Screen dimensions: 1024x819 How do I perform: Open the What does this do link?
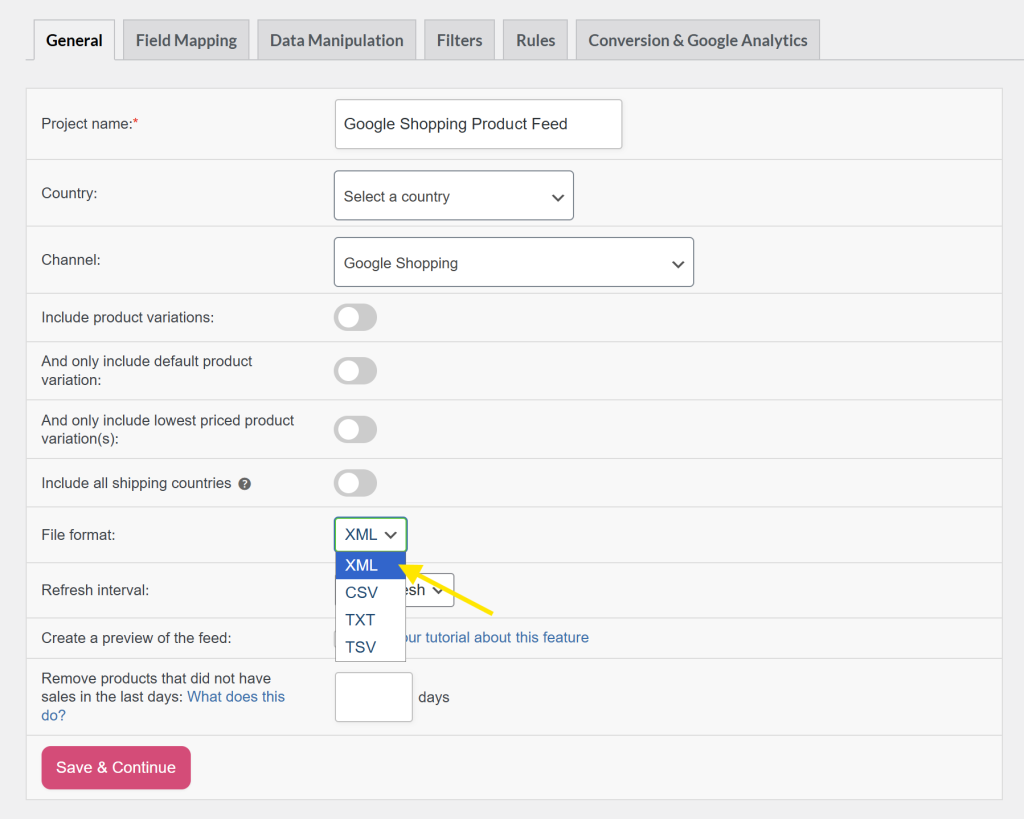(x=235, y=696)
